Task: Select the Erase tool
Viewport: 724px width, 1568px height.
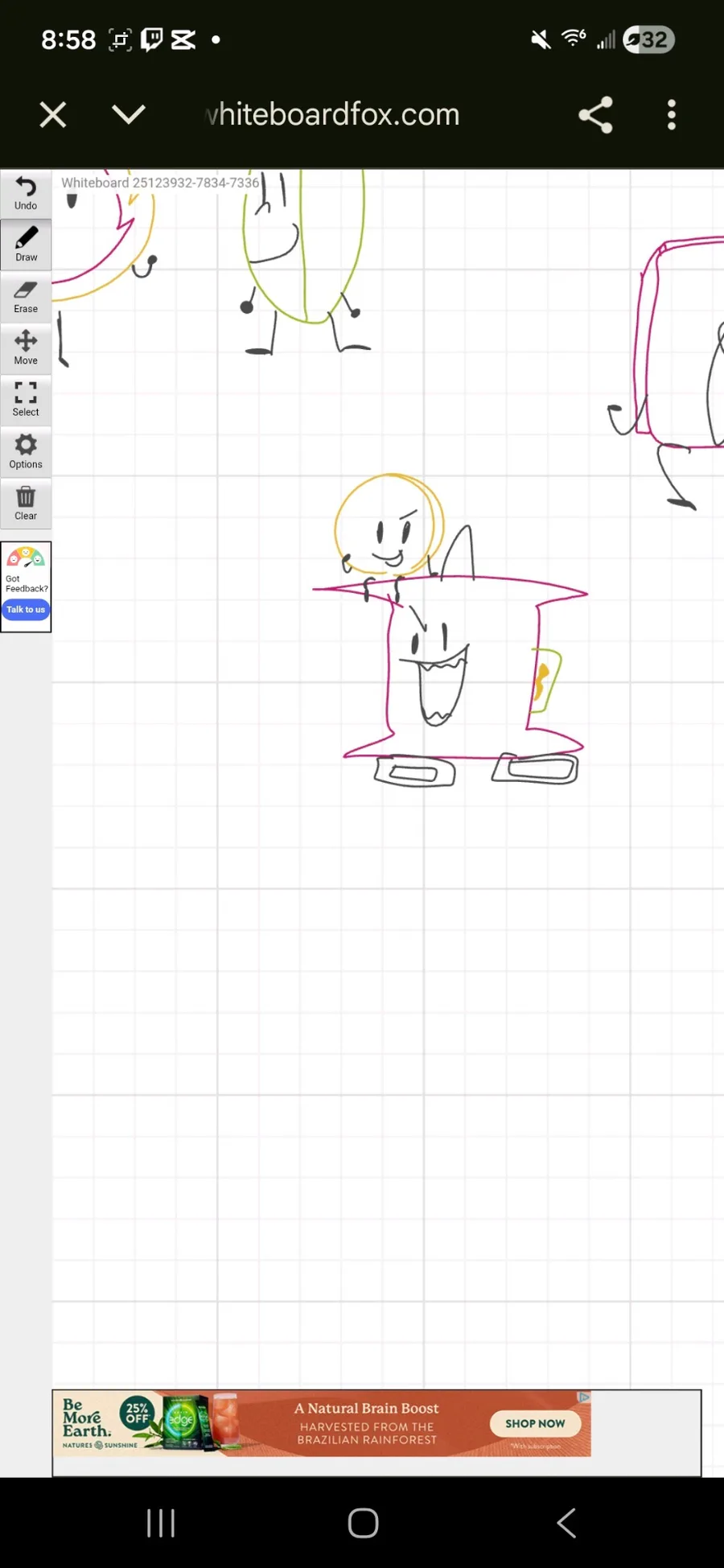Action: (26, 297)
